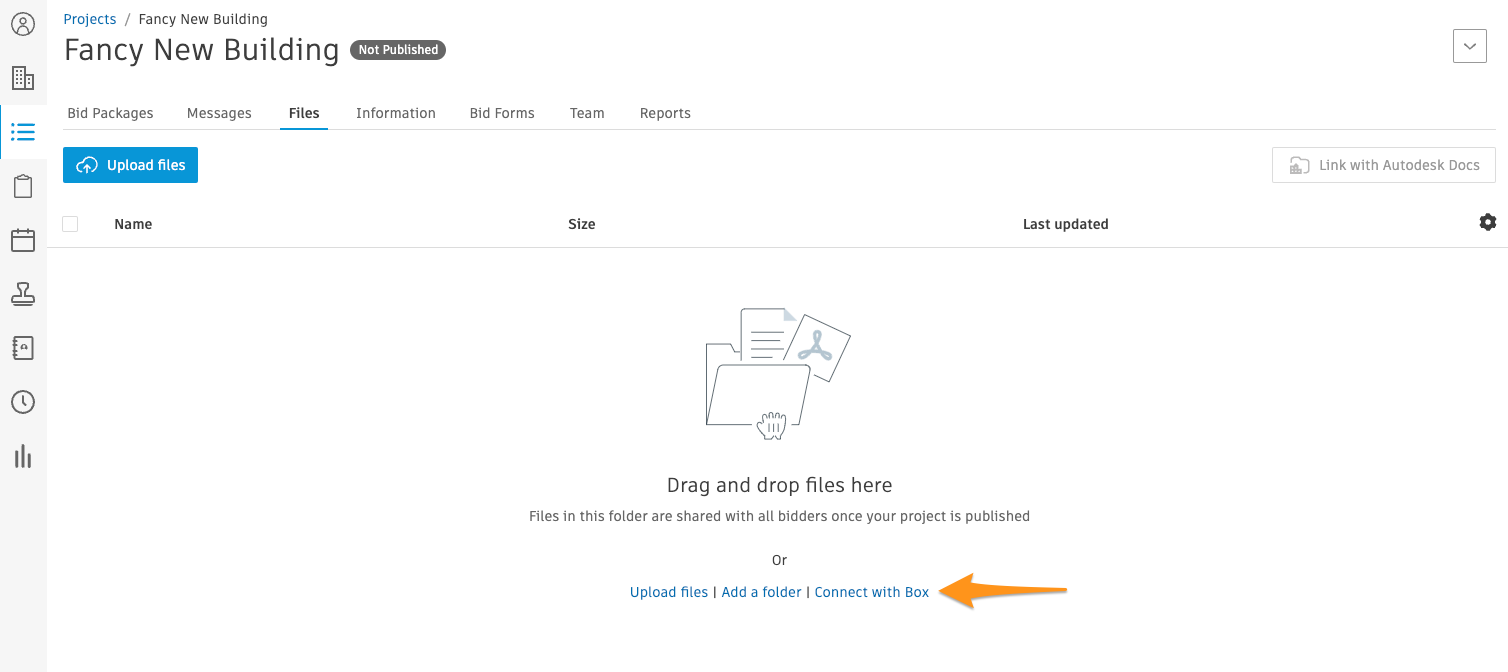Open the analytics bar chart icon in sidebar
This screenshot has height=672, width=1508.
pos(23,457)
